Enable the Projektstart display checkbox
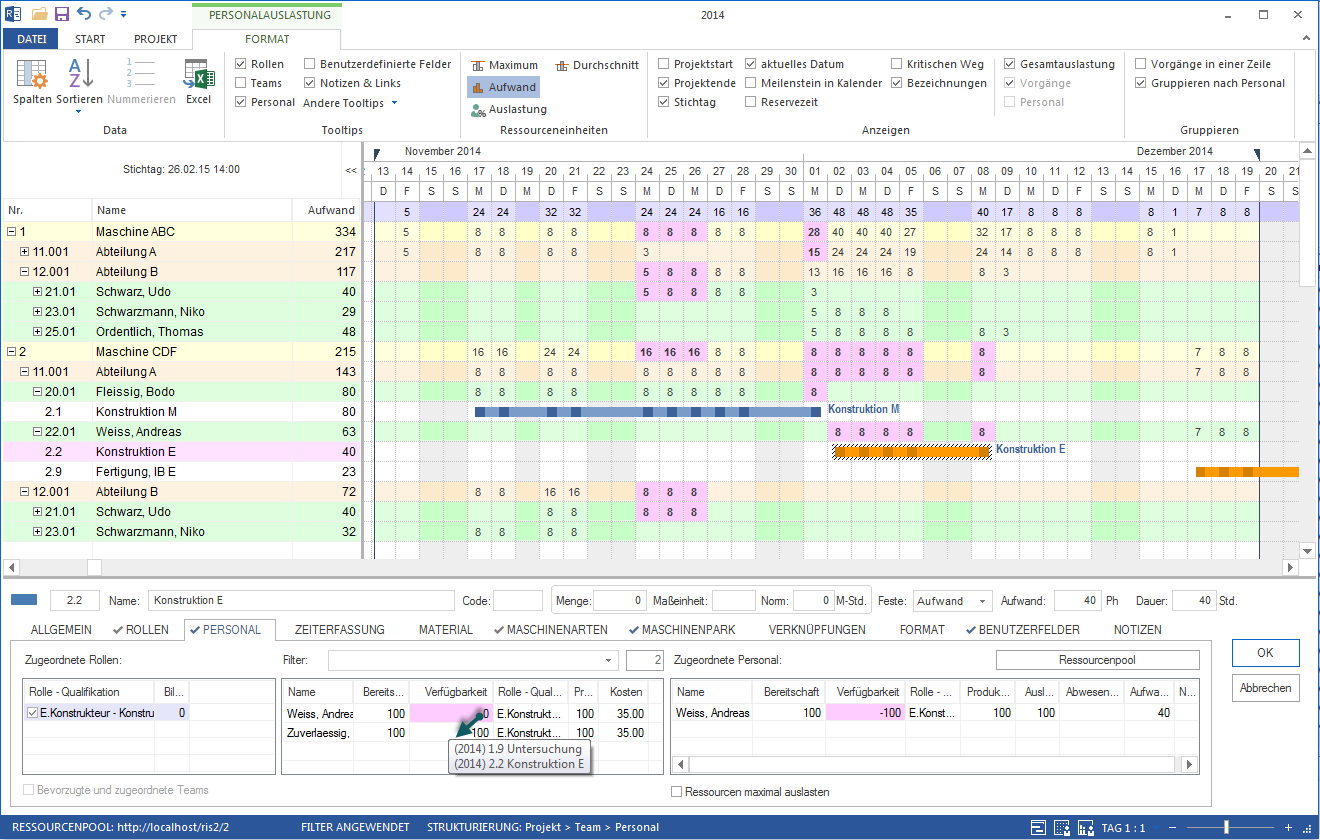The width and height of the screenshot is (1320, 840). point(664,64)
